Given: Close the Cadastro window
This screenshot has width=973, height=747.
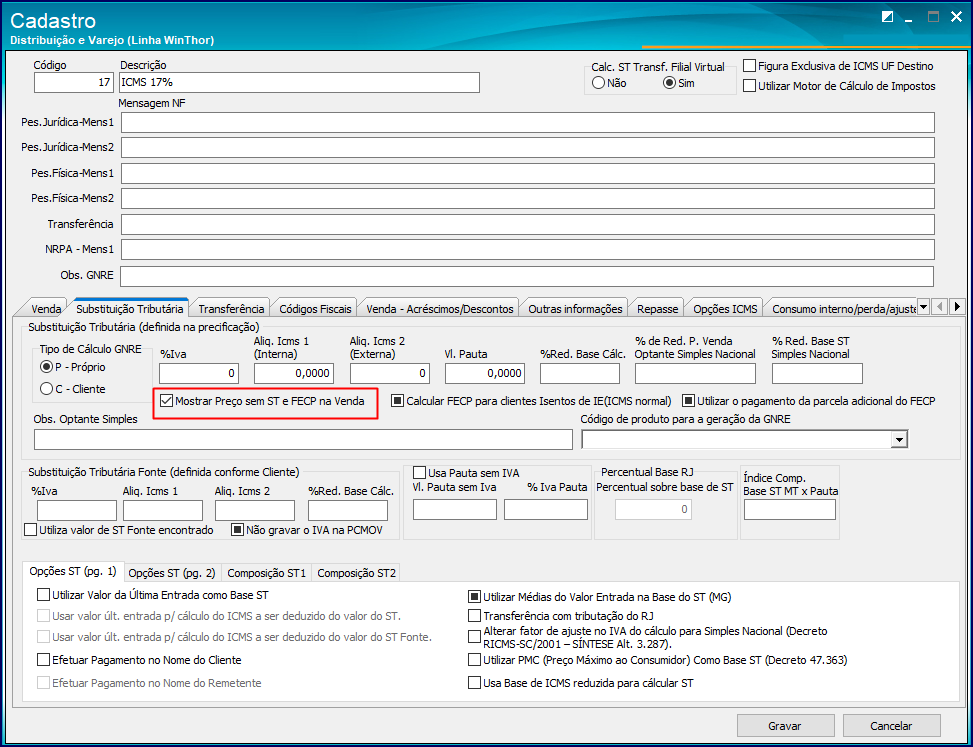Looking at the screenshot, I should [x=956, y=17].
